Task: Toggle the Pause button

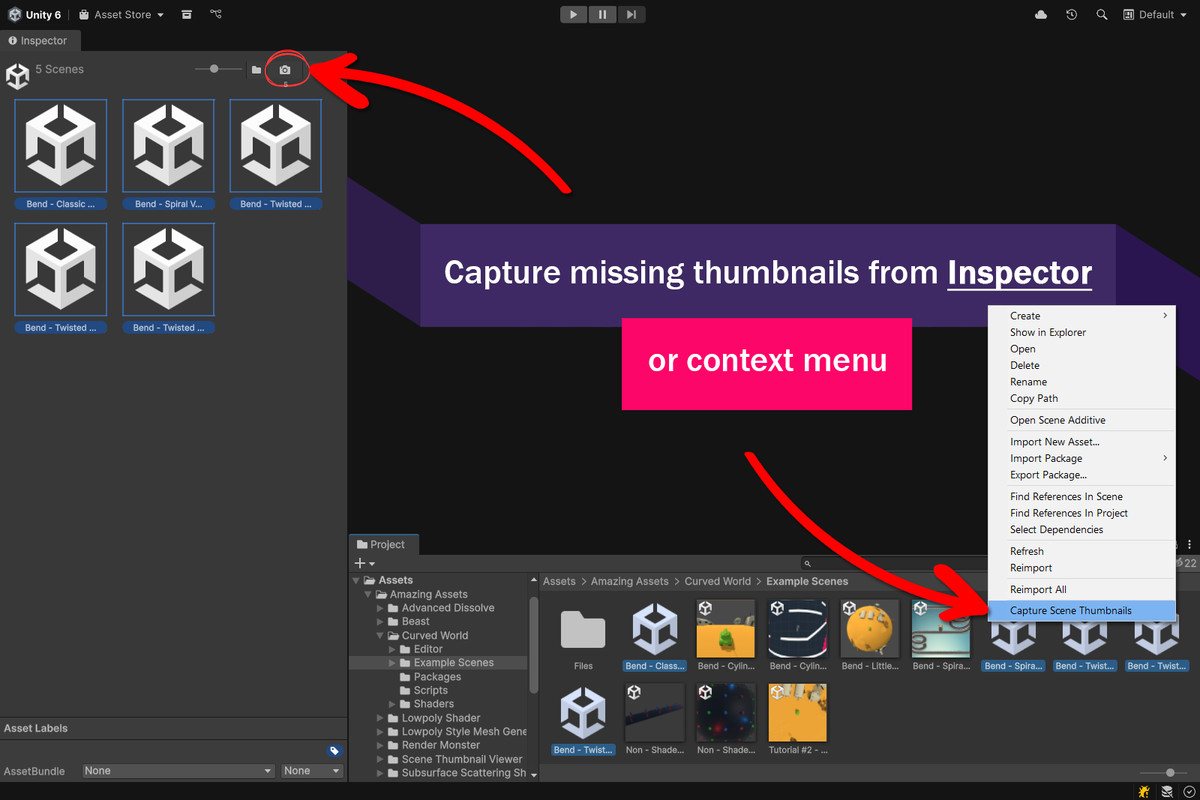Action: [602, 14]
